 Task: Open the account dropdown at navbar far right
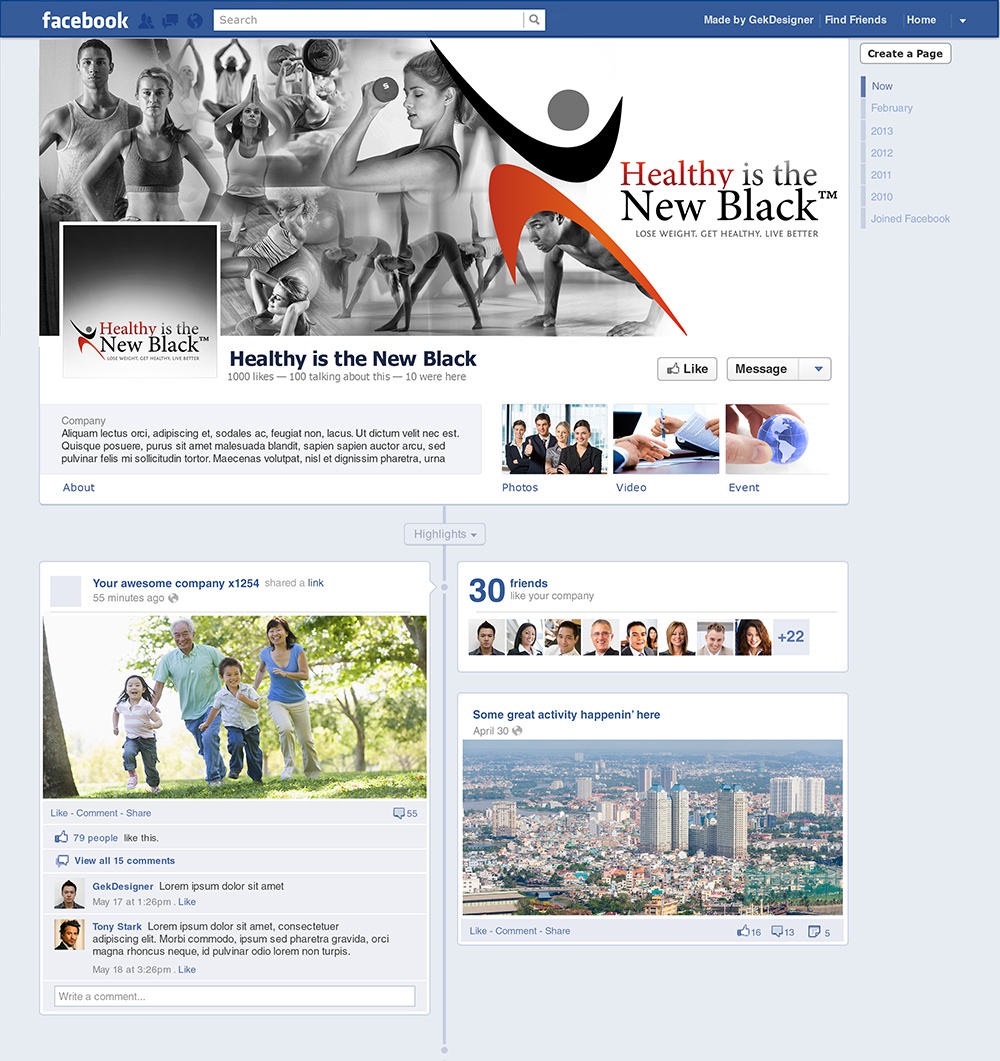pyautogui.click(x=962, y=19)
